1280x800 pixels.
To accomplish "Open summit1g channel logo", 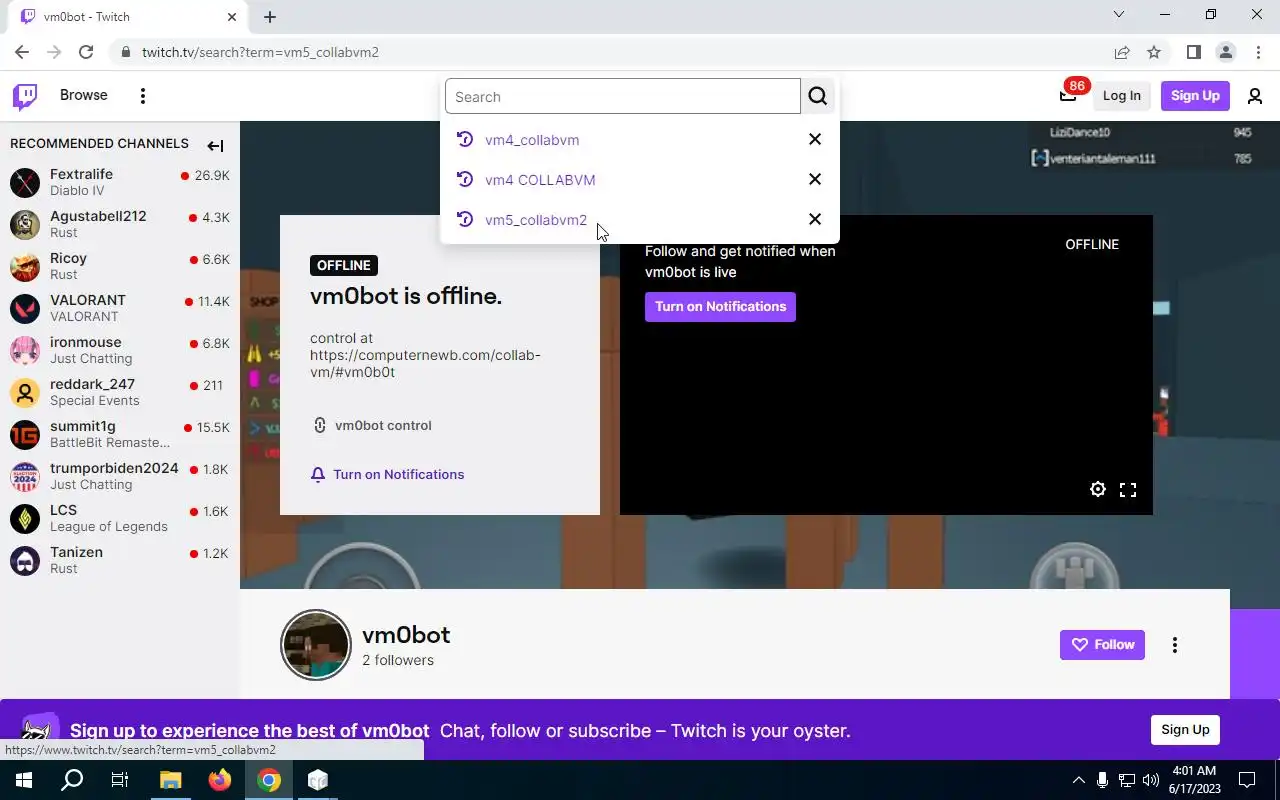I will click(x=25, y=434).
